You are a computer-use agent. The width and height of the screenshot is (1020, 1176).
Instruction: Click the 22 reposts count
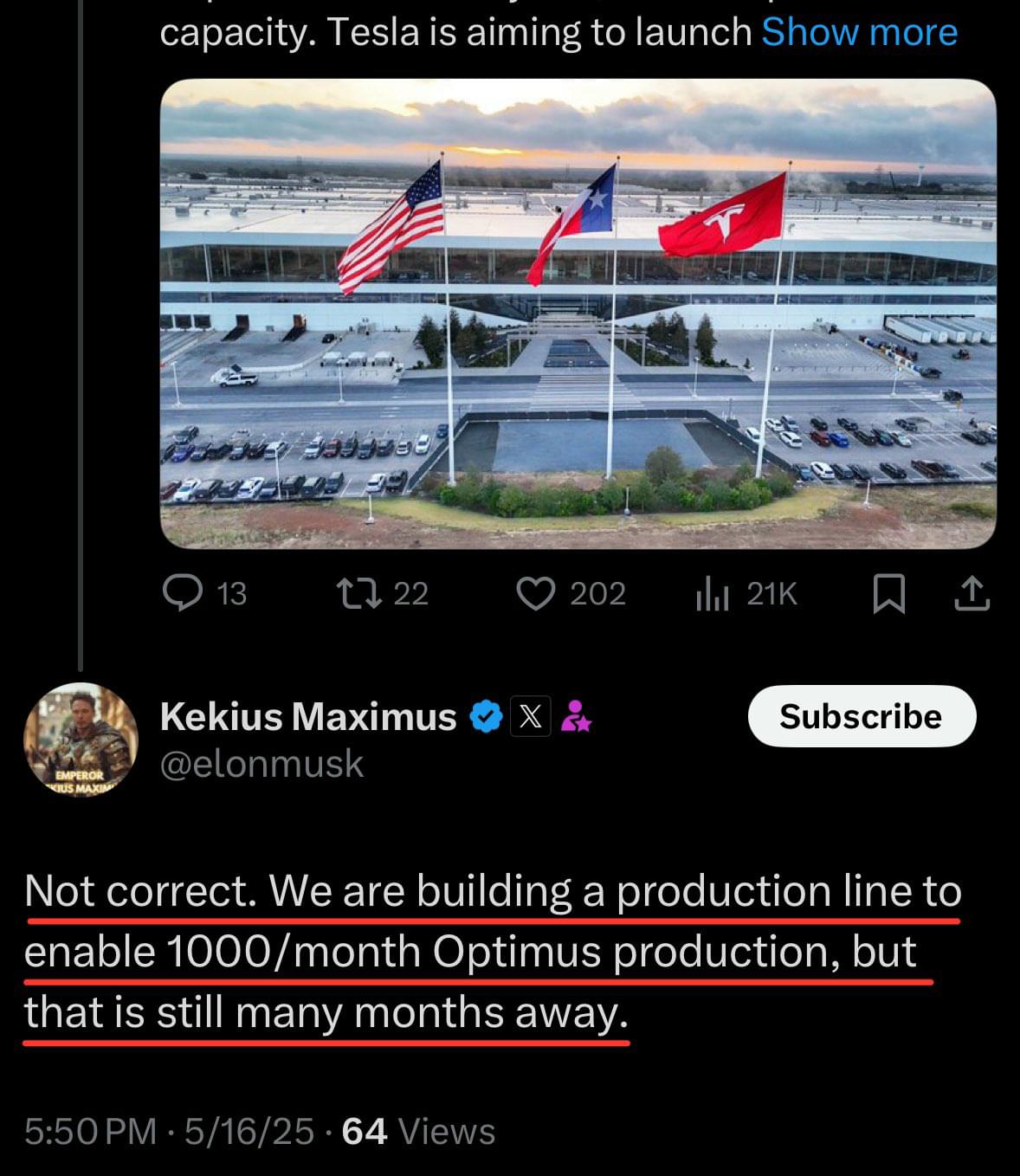(411, 593)
